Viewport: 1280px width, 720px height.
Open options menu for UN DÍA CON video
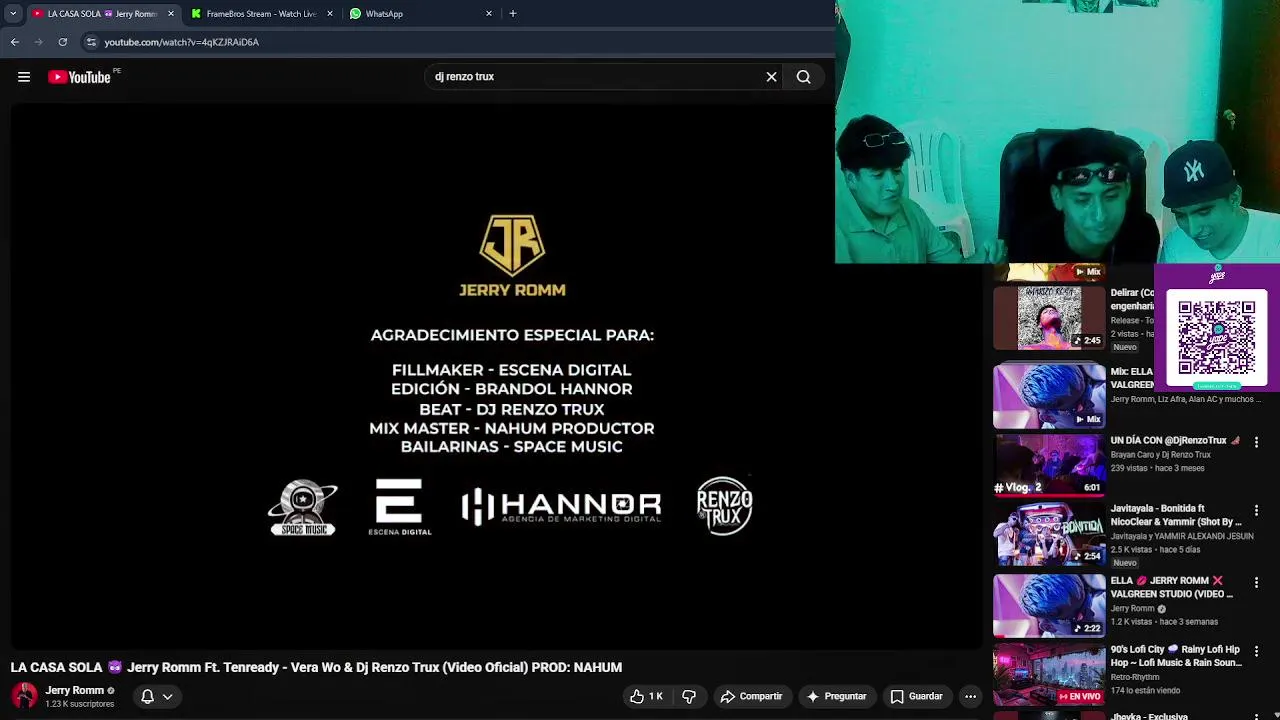pos(1257,441)
